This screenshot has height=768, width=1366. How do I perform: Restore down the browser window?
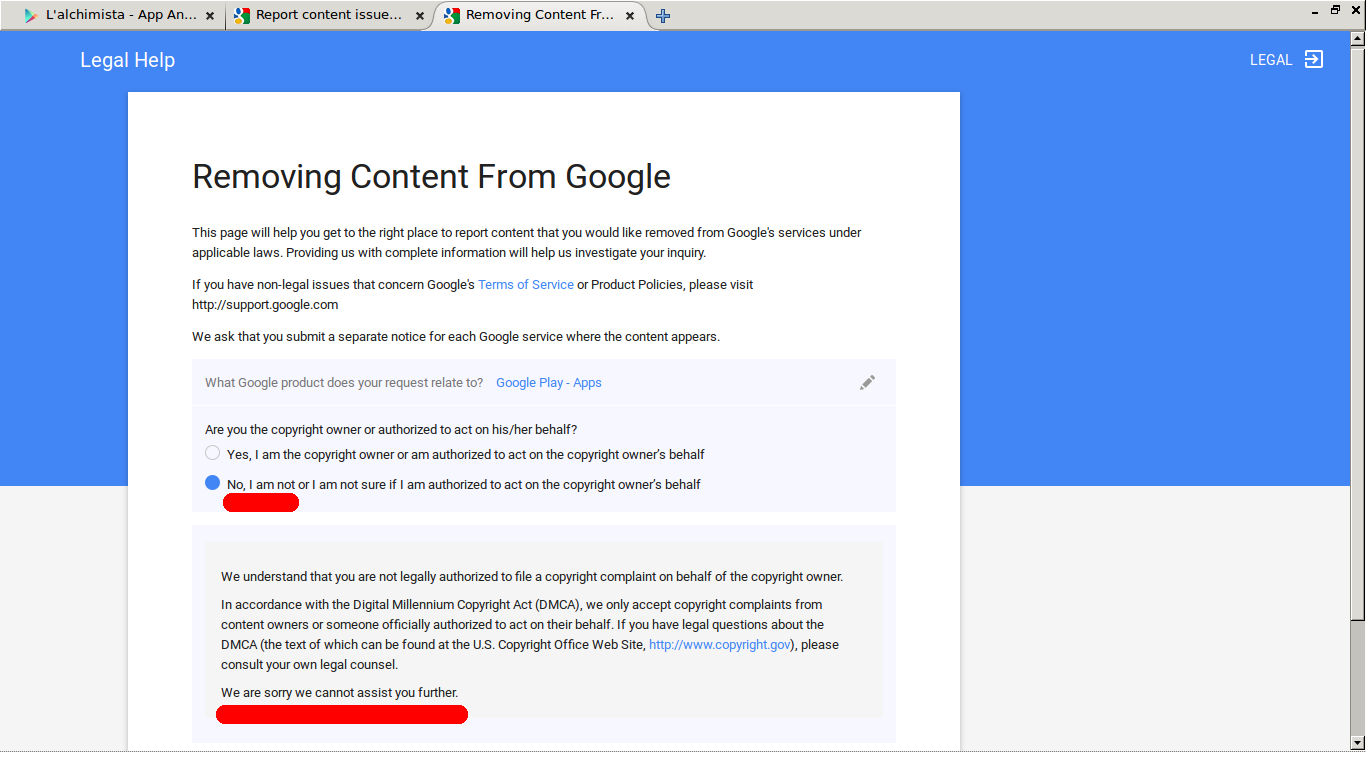point(1335,10)
